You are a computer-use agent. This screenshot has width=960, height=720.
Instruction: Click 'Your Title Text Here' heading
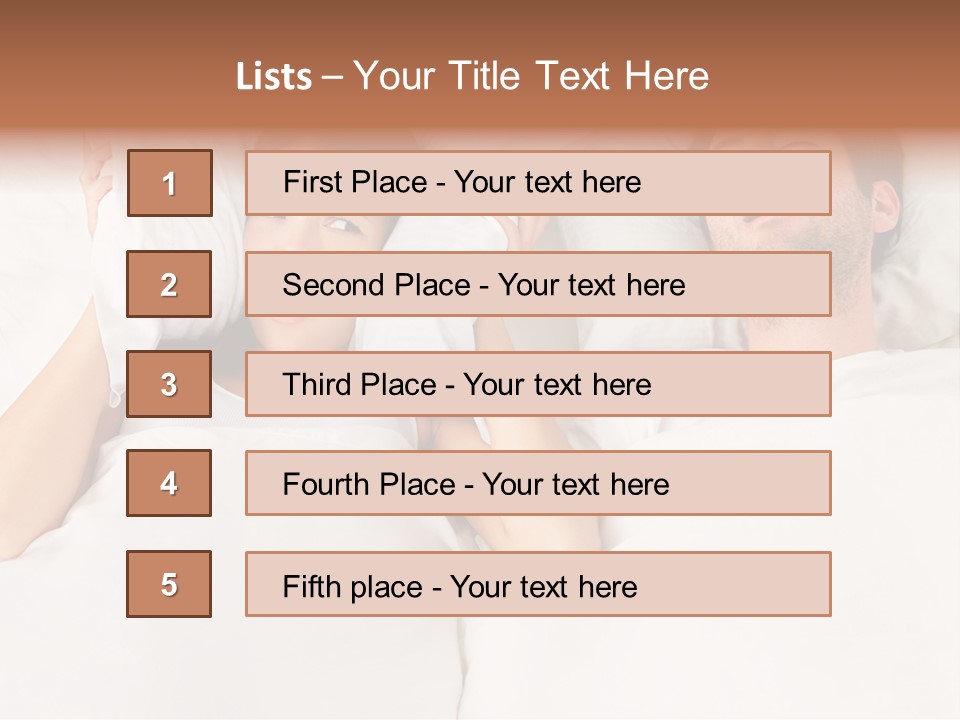[x=530, y=76]
